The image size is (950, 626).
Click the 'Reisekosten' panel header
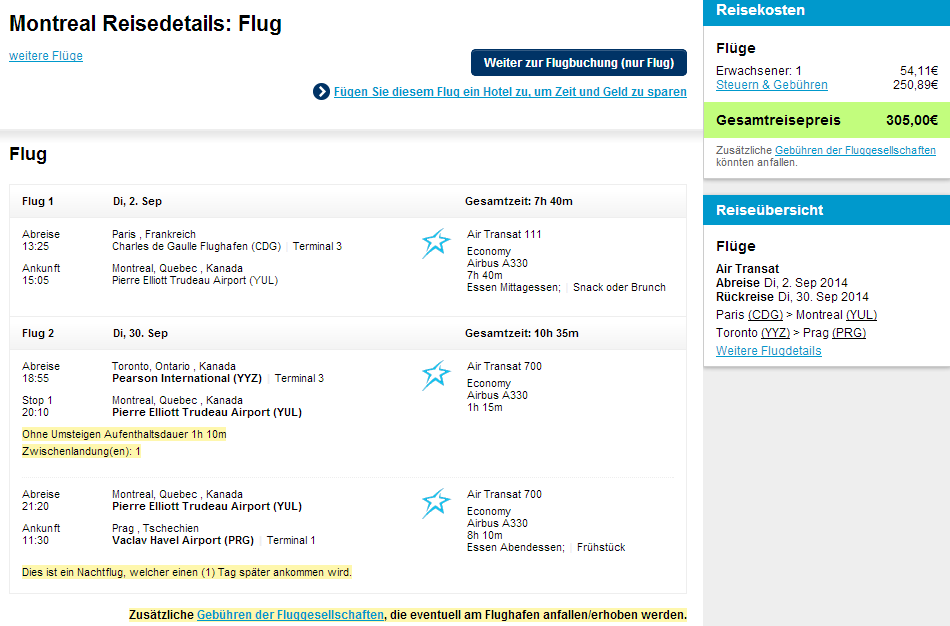826,11
